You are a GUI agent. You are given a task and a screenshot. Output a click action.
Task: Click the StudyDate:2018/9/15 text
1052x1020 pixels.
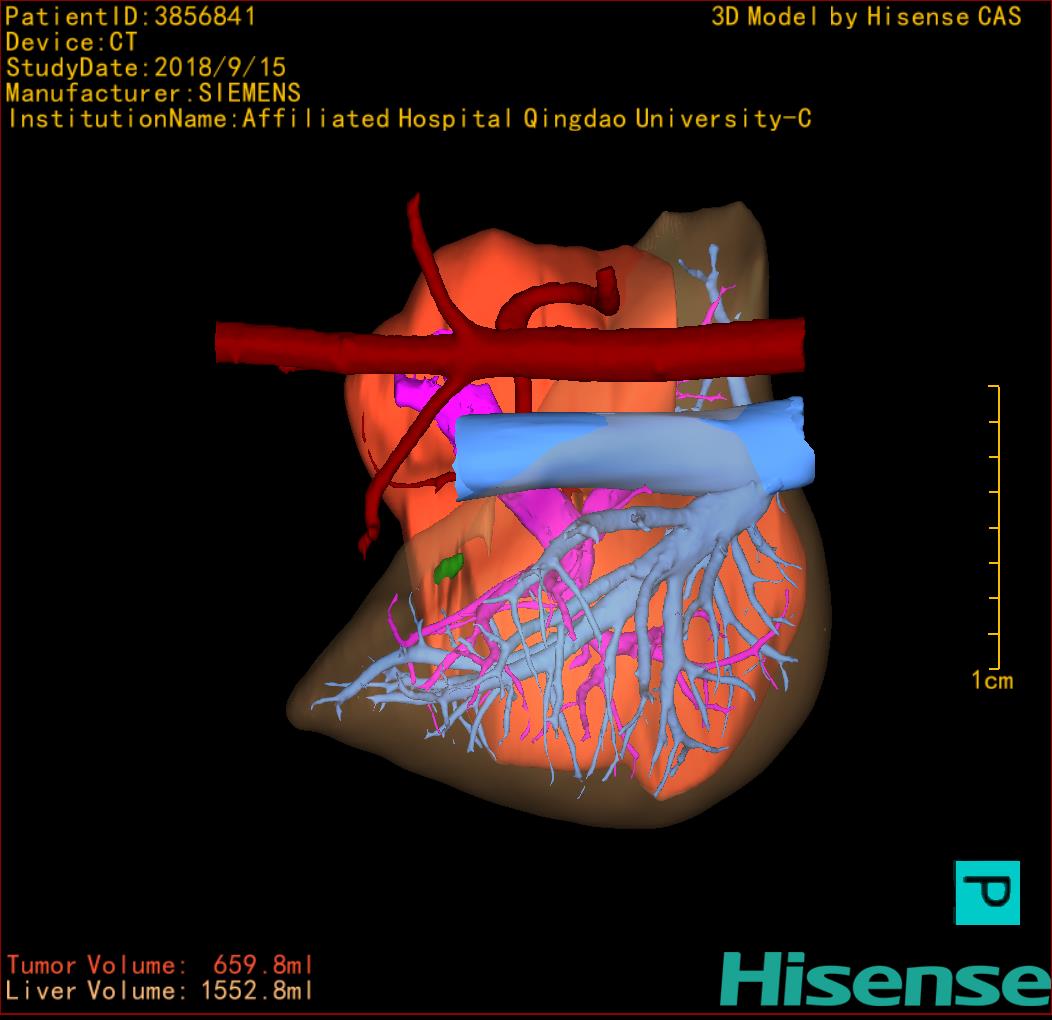point(146,67)
